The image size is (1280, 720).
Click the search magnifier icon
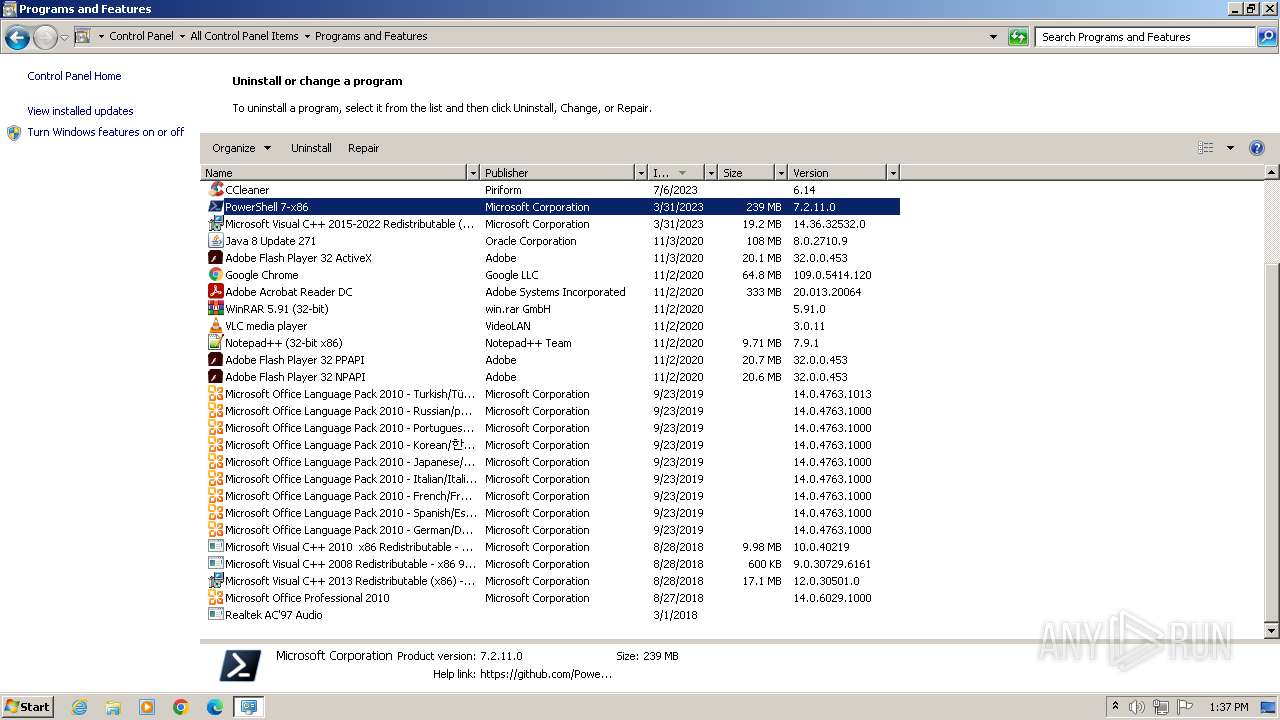pyautogui.click(x=1267, y=37)
